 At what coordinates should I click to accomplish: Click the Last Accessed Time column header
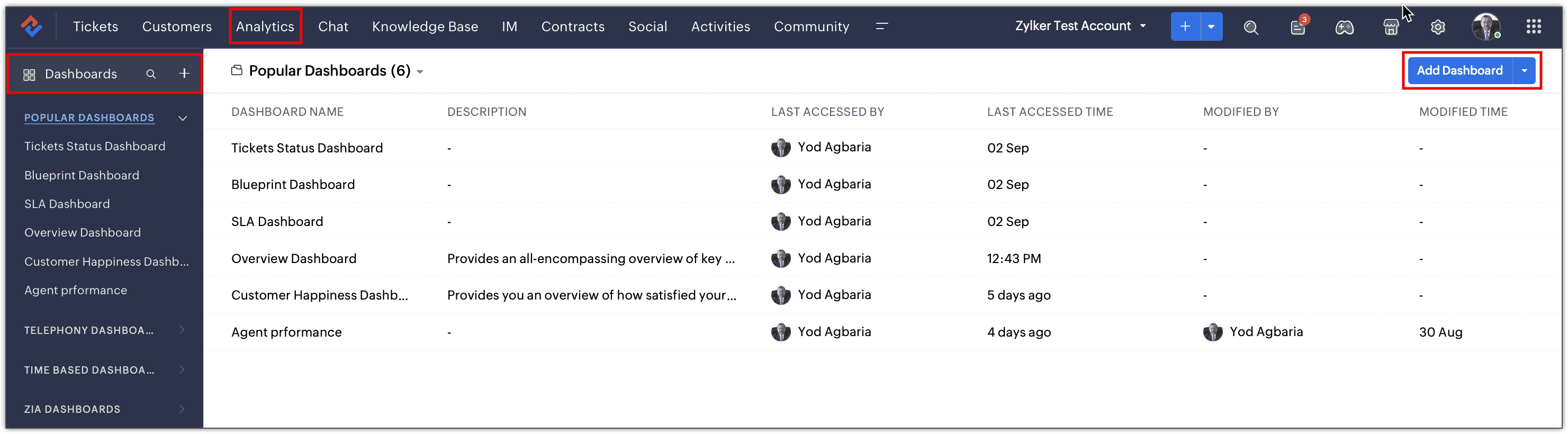1049,112
